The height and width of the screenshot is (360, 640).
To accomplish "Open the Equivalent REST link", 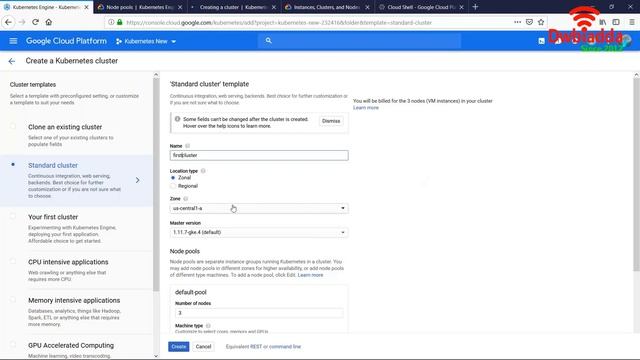I will tap(244, 347).
